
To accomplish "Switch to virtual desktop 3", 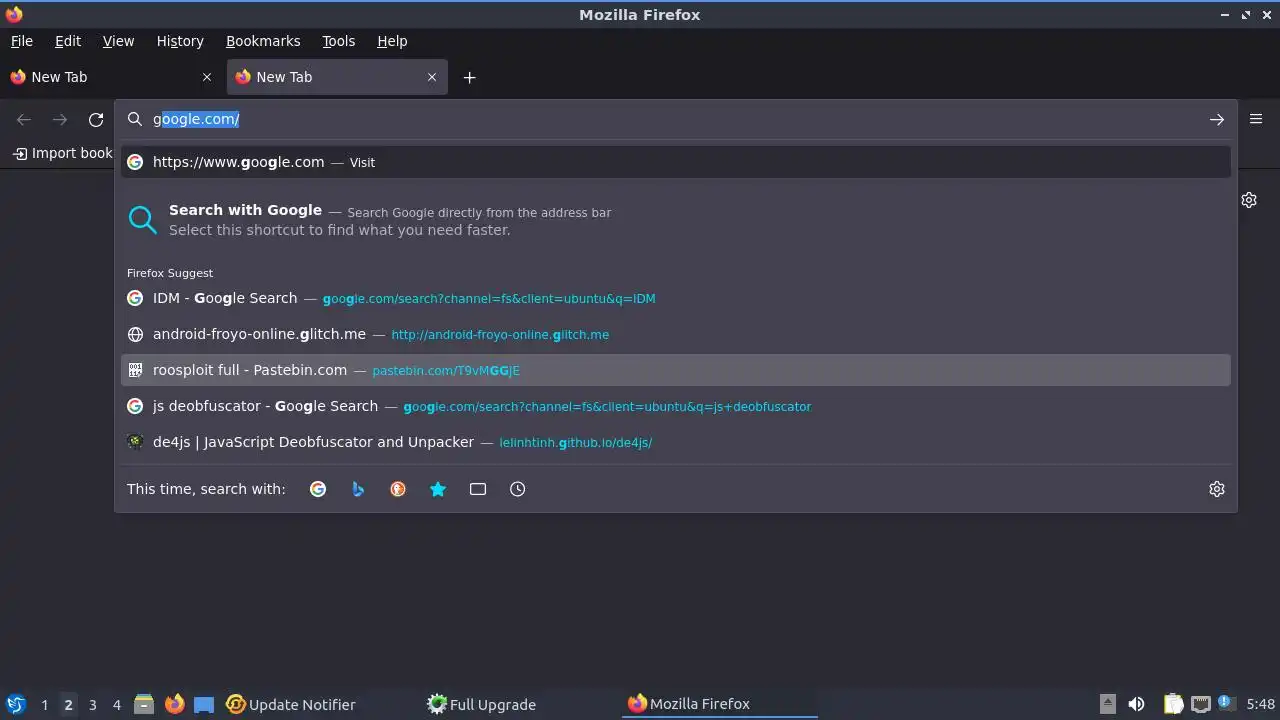I will pyautogui.click(x=92, y=704).
